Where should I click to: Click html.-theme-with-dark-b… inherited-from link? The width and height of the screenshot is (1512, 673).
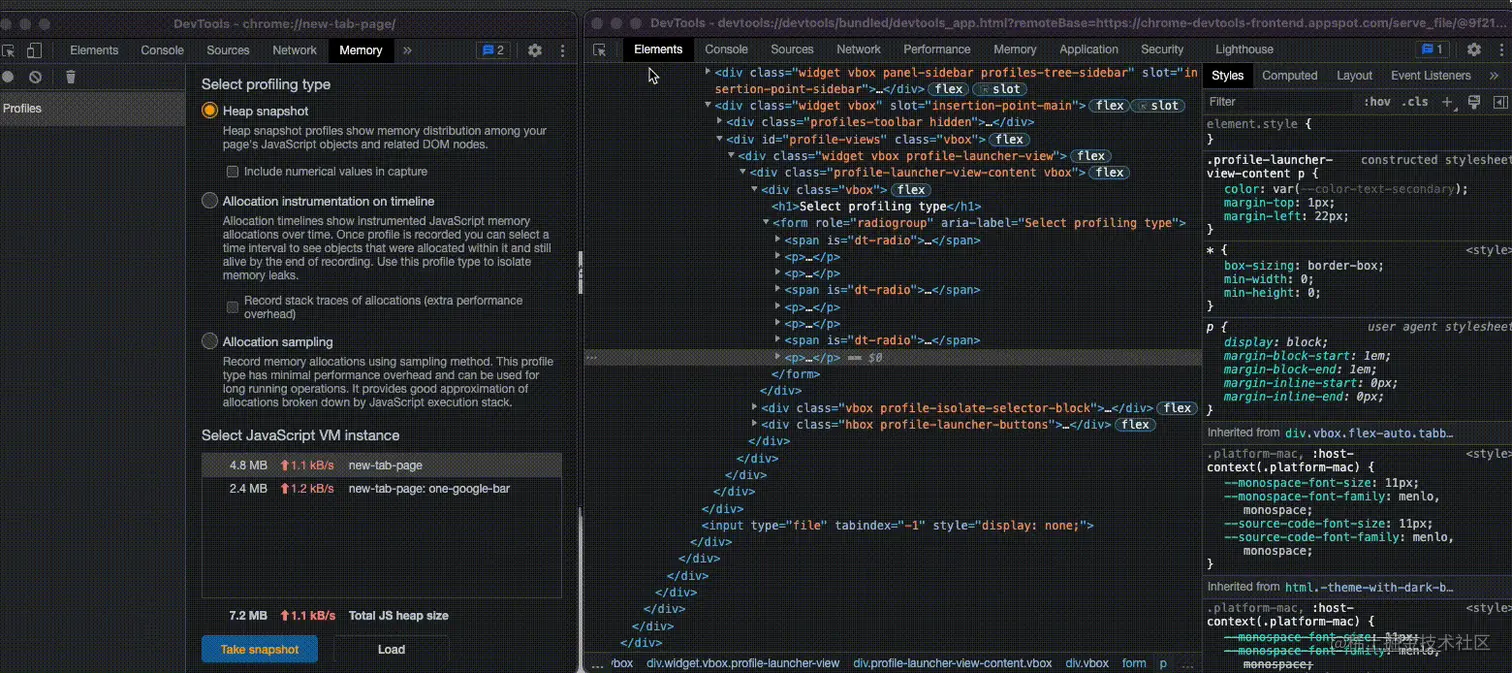pos(1369,587)
